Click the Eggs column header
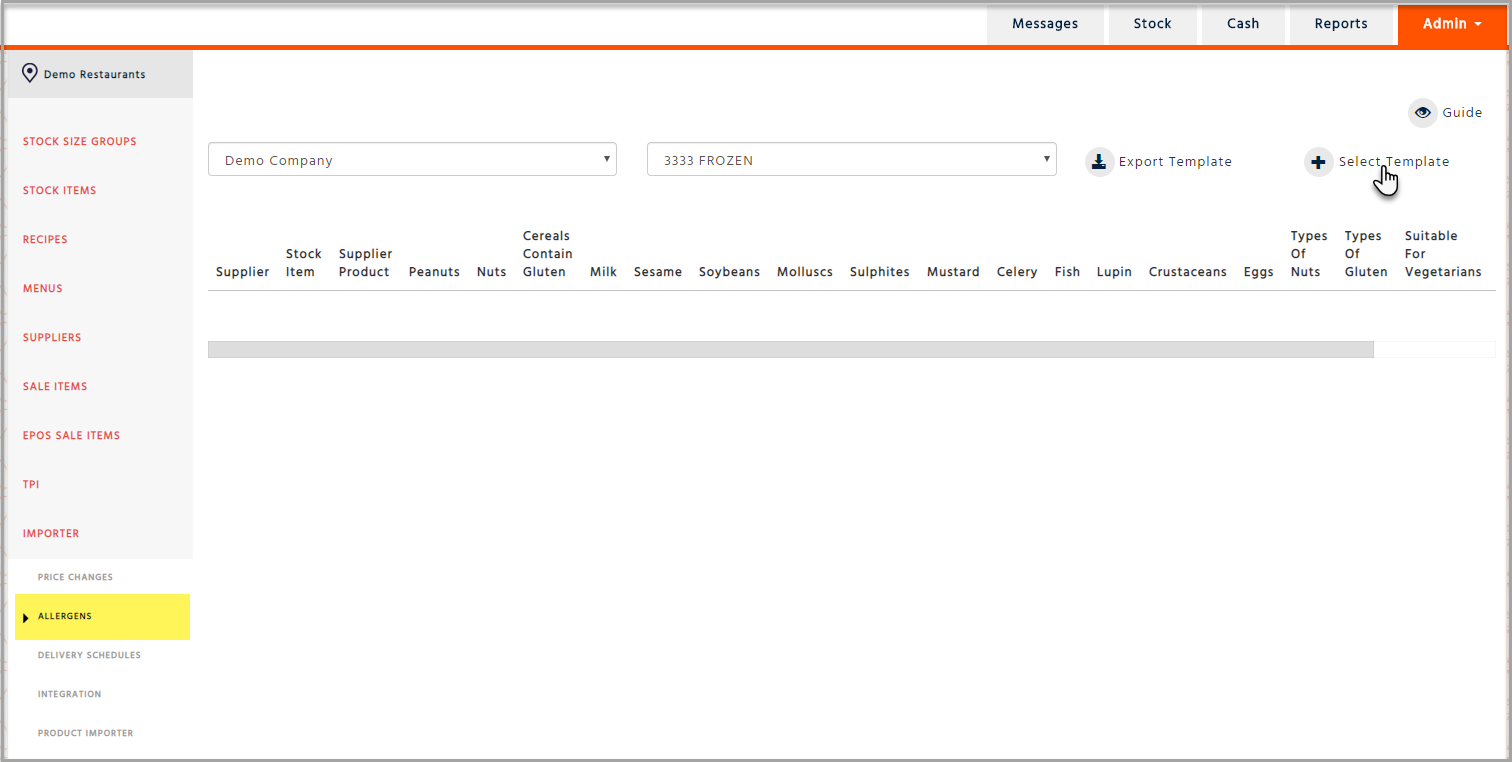Image resolution: width=1512 pixels, height=762 pixels. pos(1259,272)
